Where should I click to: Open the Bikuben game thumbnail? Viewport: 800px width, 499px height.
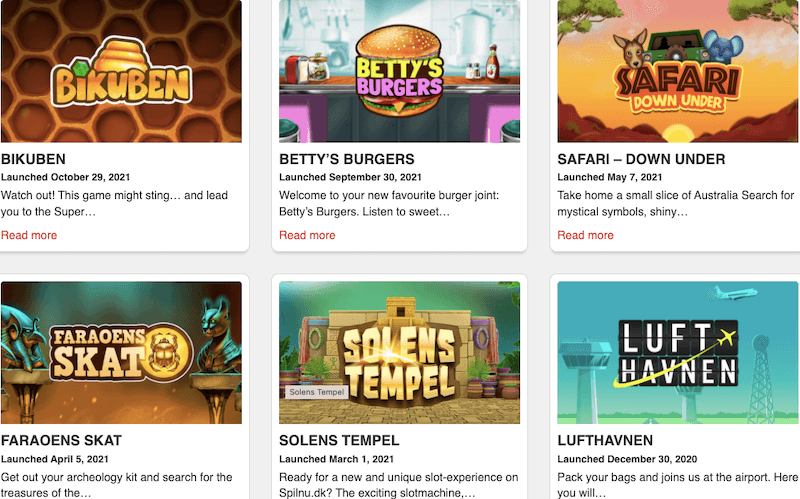[x=121, y=71]
